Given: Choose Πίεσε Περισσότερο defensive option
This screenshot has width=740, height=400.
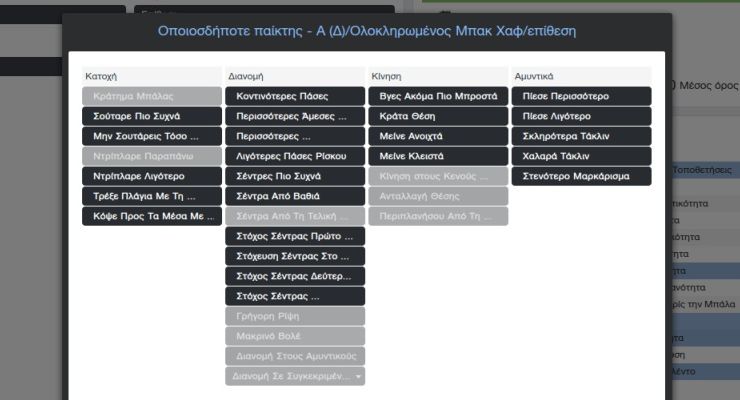Looking at the screenshot, I should 581,96.
